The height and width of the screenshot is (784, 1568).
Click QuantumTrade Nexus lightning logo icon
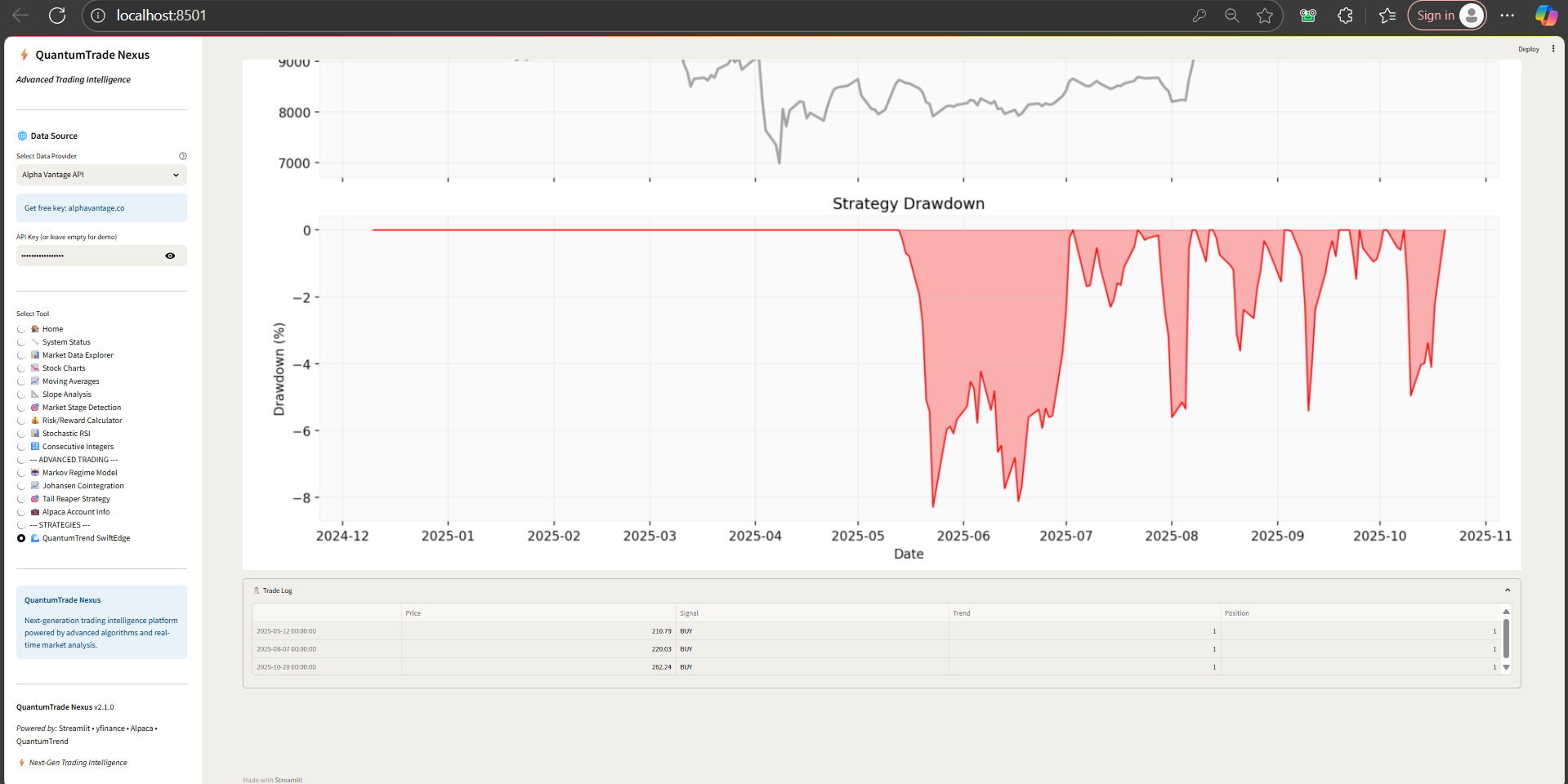click(x=24, y=55)
